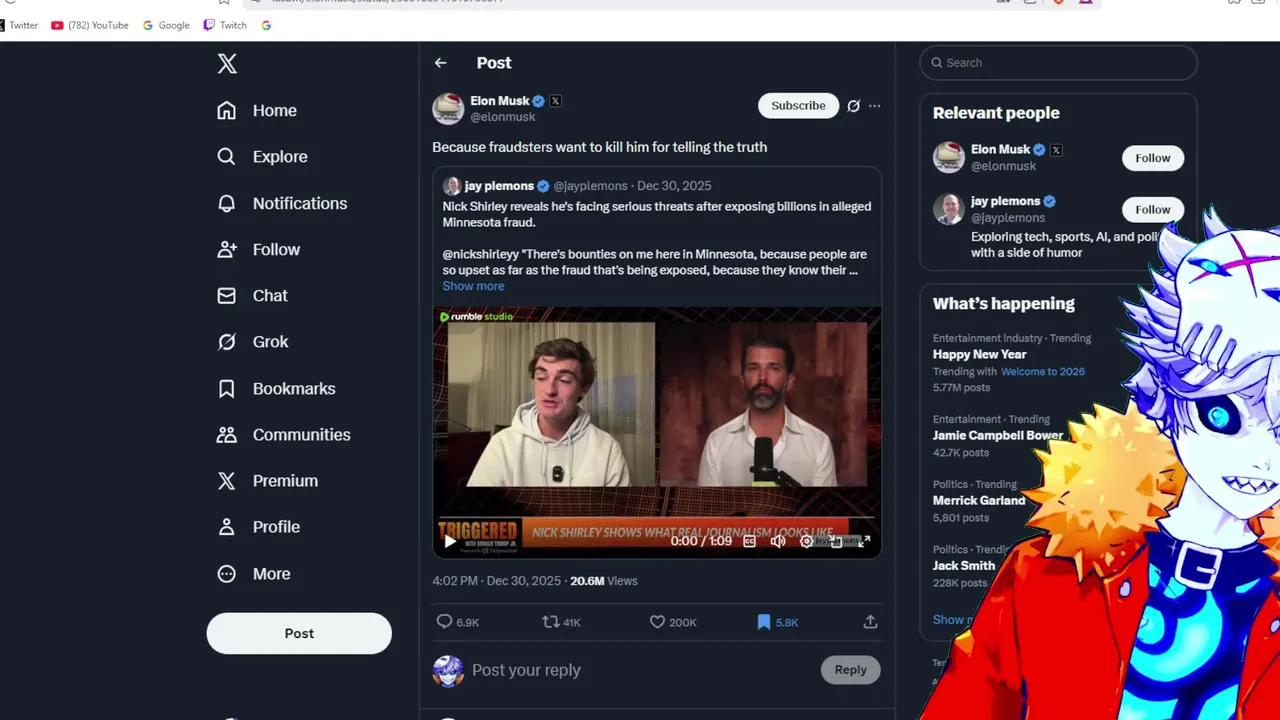Open the Follow item in sidebar
This screenshot has width=1280, height=720.
point(258,249)
